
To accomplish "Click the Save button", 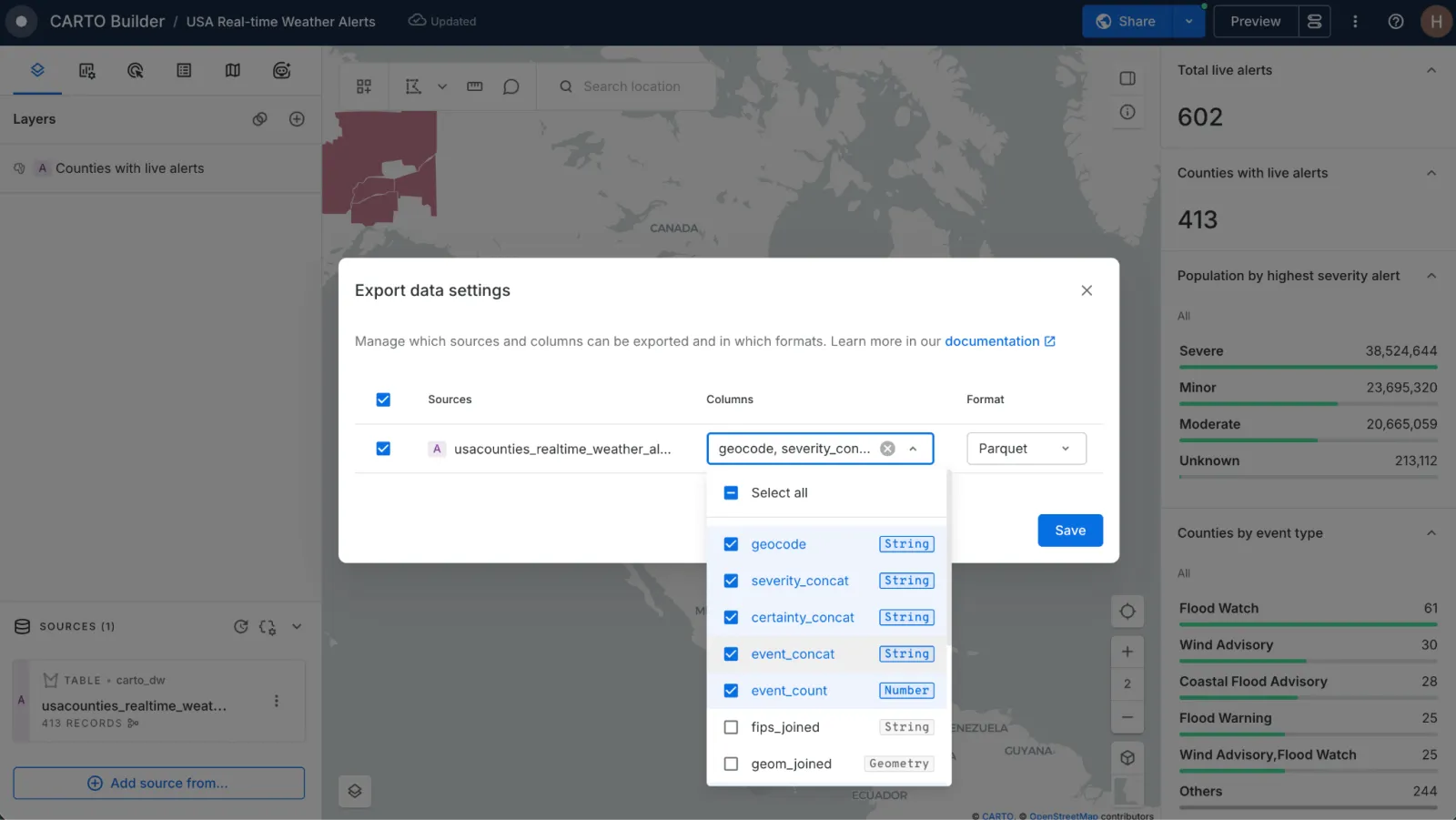I will (x=1070, y=531).
